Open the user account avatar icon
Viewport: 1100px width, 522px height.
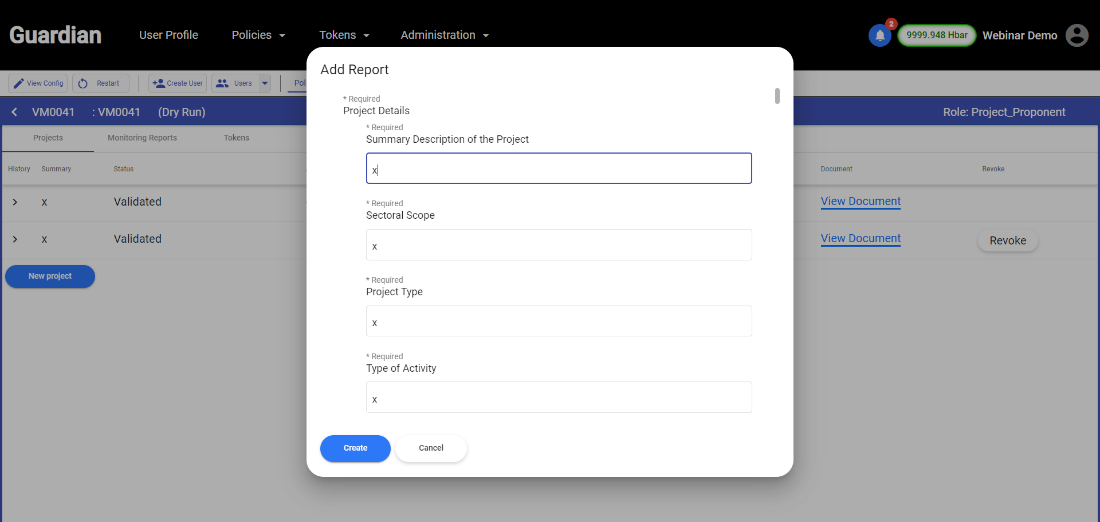(1077, 35)
